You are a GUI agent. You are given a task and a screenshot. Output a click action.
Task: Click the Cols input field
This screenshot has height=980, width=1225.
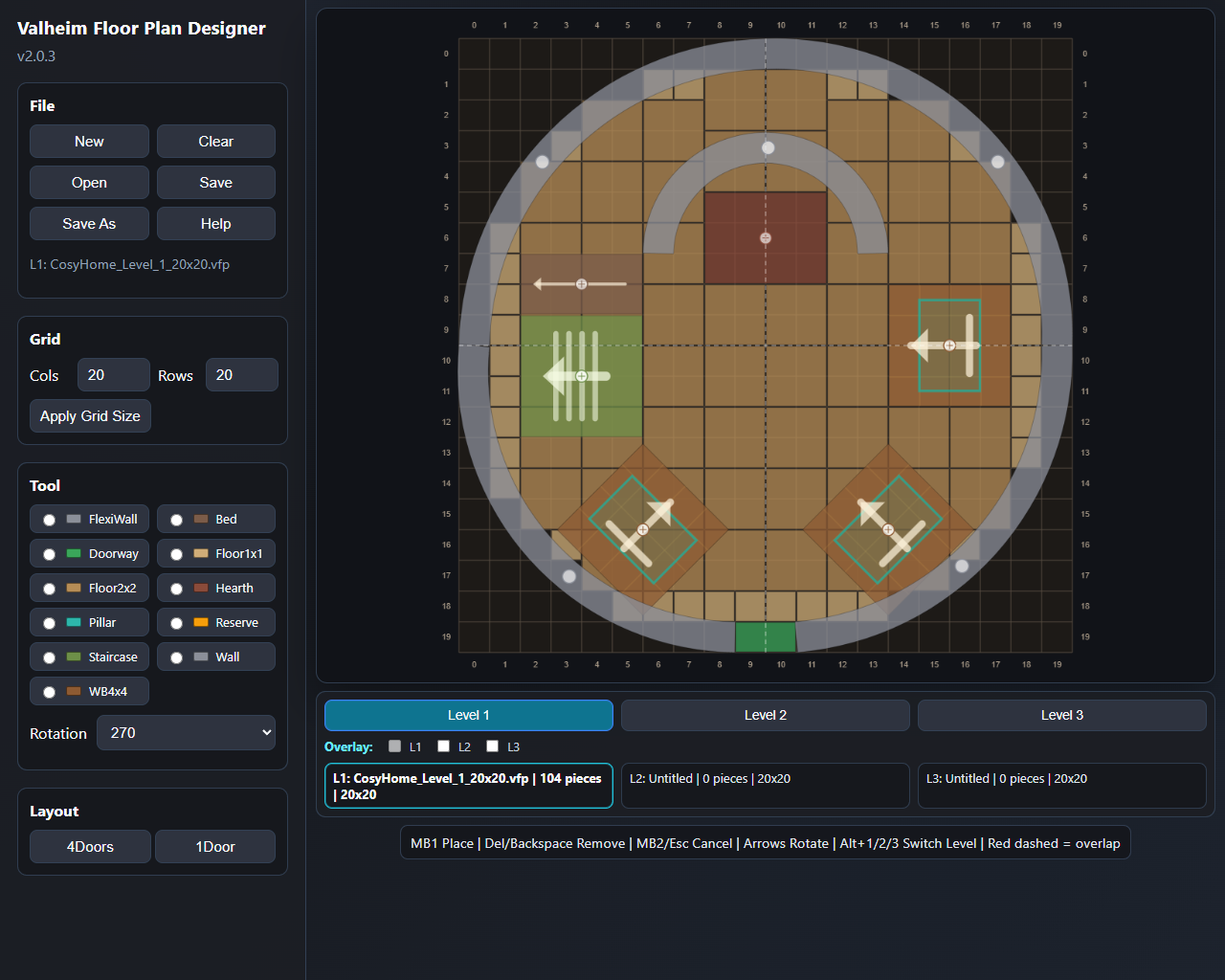[114, 375]
